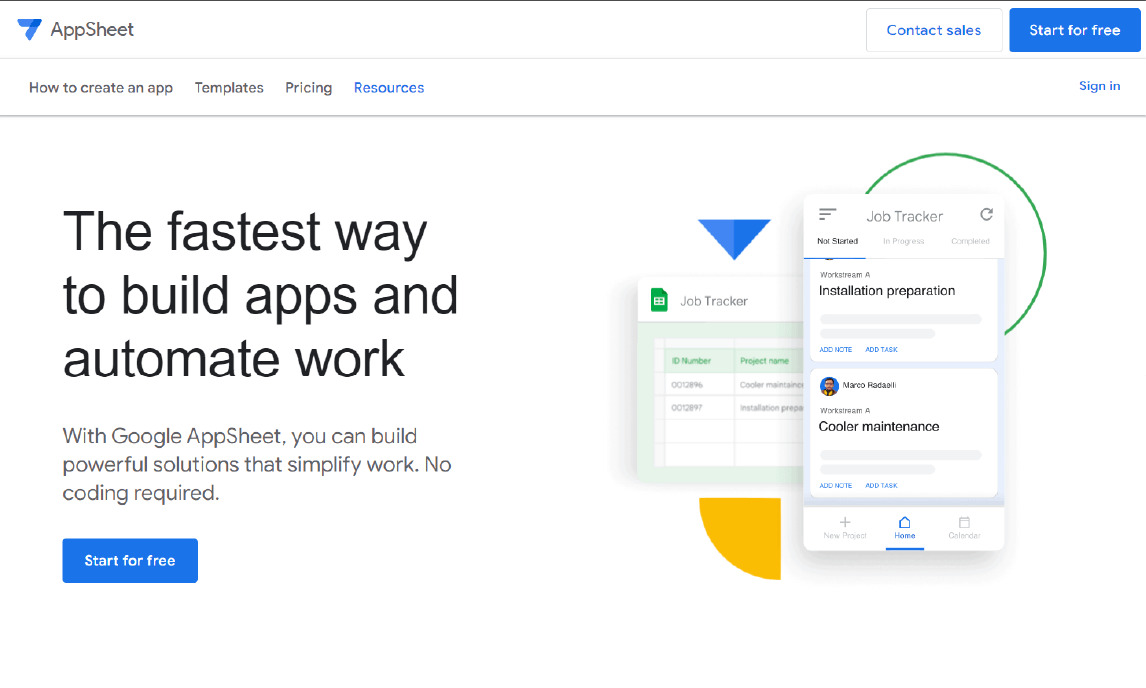Click the AppSheet logo icon
Image resolution: width=1146 pixels, height=688 pixels.
[x=29, y=29]
